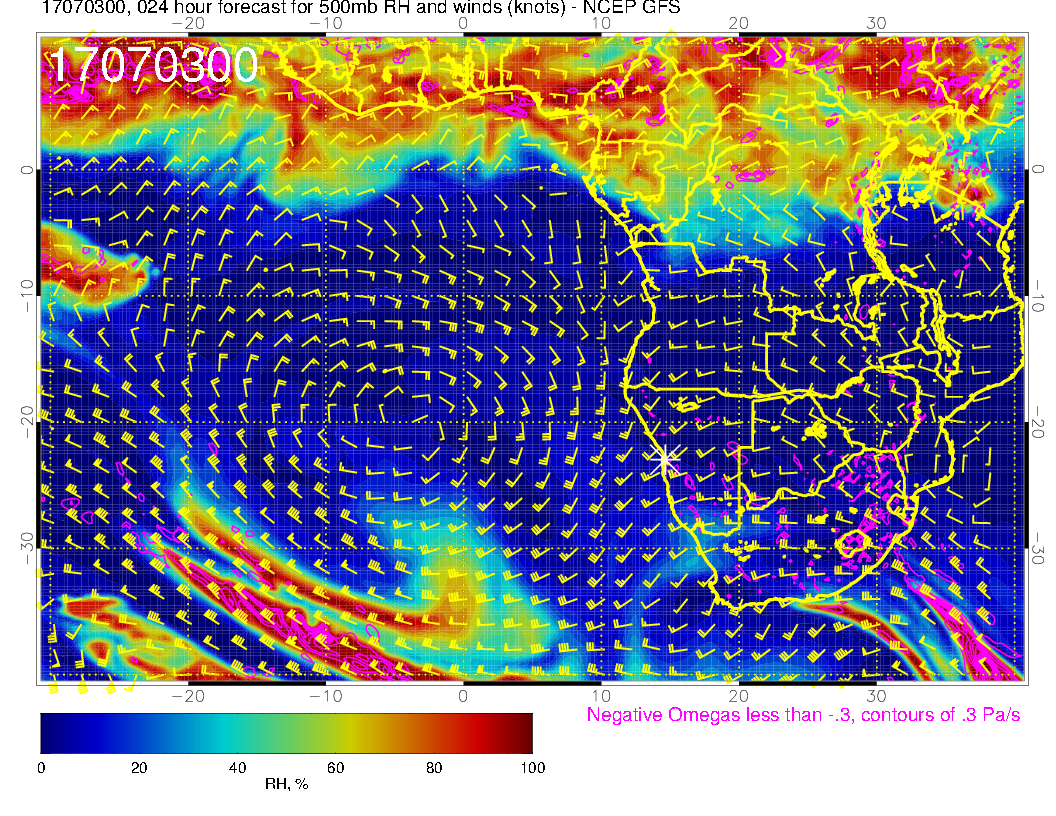The image size is (1056, 816).
Task: Click the large white 17070300 timestamp overlay
Action: [x=153, y=66]
